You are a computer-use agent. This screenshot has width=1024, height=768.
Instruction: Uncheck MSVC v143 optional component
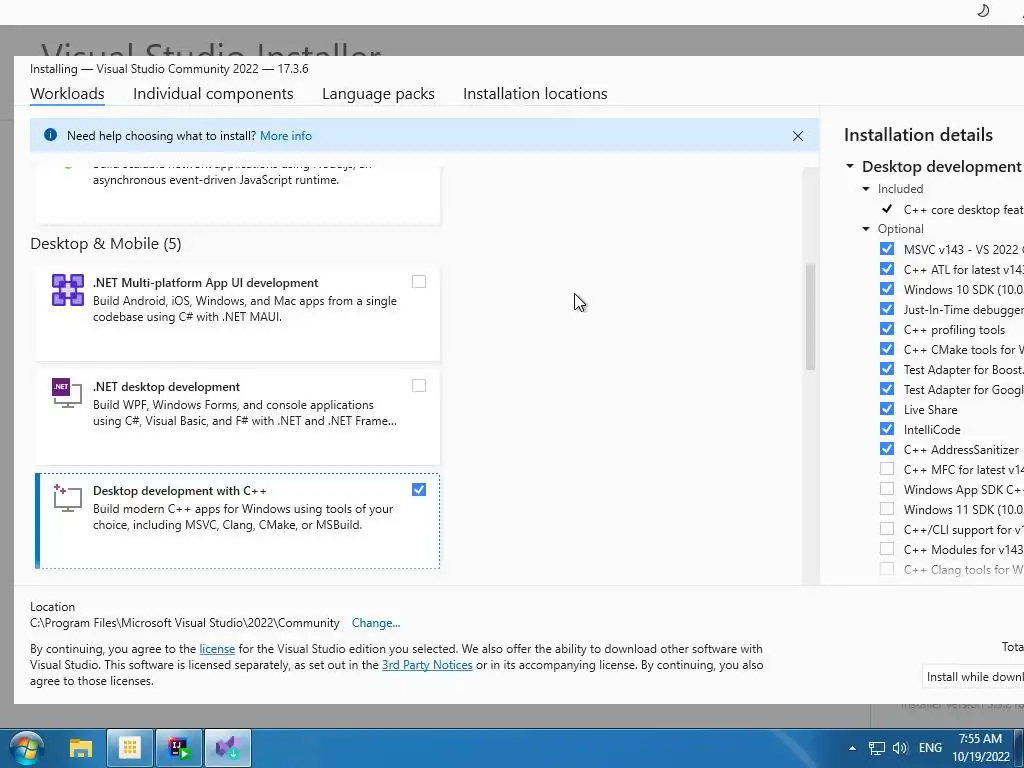click(x=886, y=249)
